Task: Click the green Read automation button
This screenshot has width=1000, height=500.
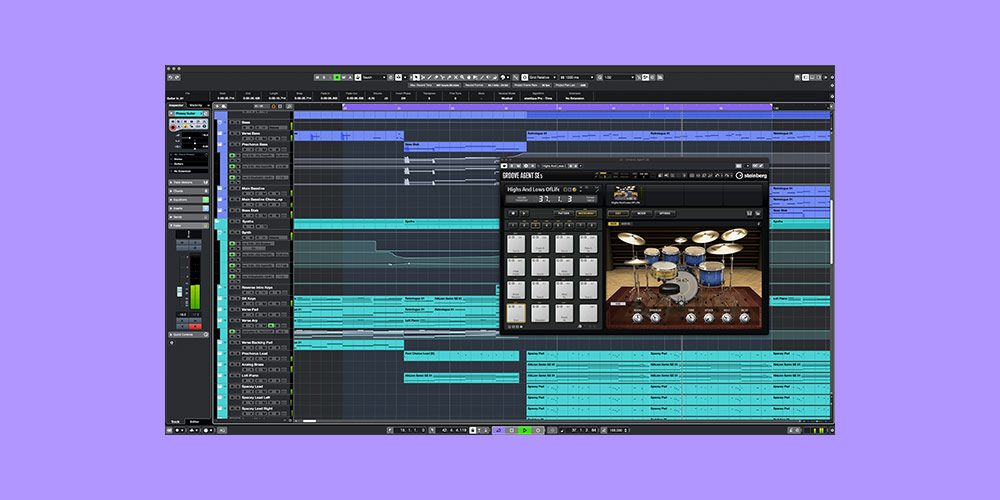Action: 336,77
